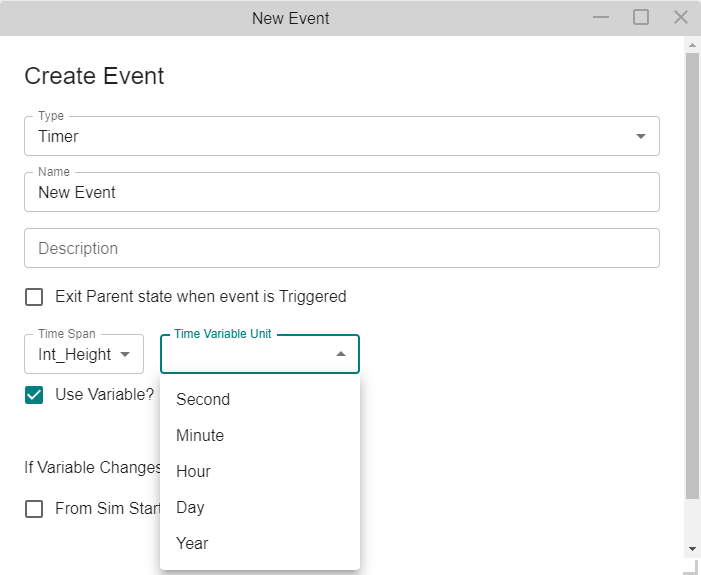The width and height of the screenshot is (701, 575).
Task: Select Second from the unit list
Action: [260, 399]
